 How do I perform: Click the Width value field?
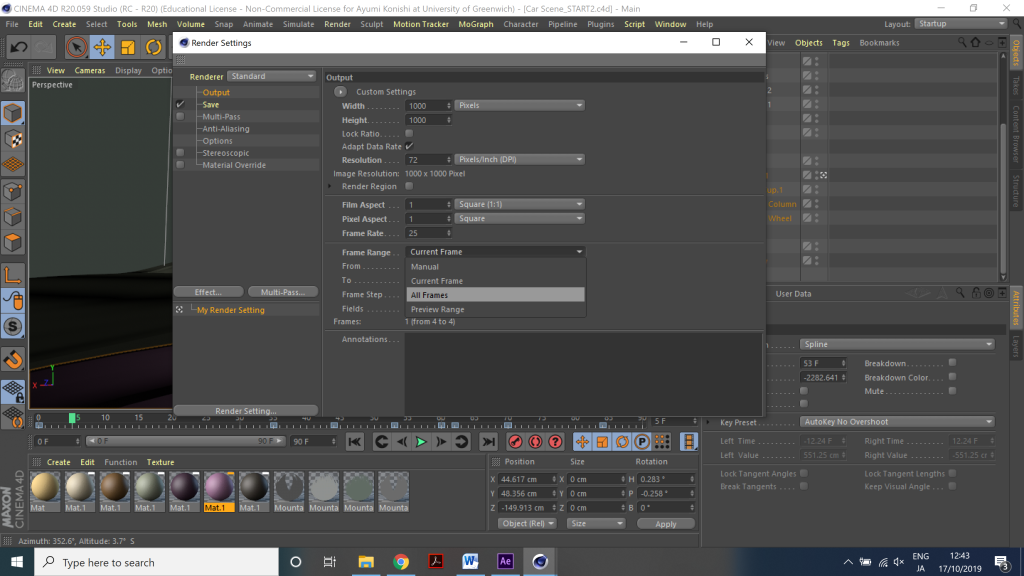click(x=428, y=106)
